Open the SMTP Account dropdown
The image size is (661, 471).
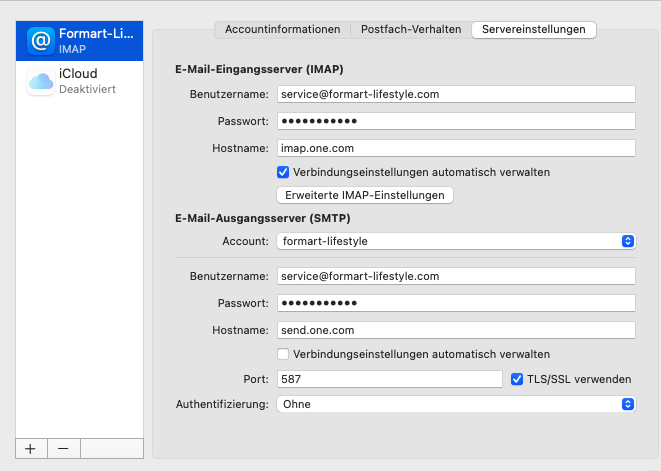[455, 241]
